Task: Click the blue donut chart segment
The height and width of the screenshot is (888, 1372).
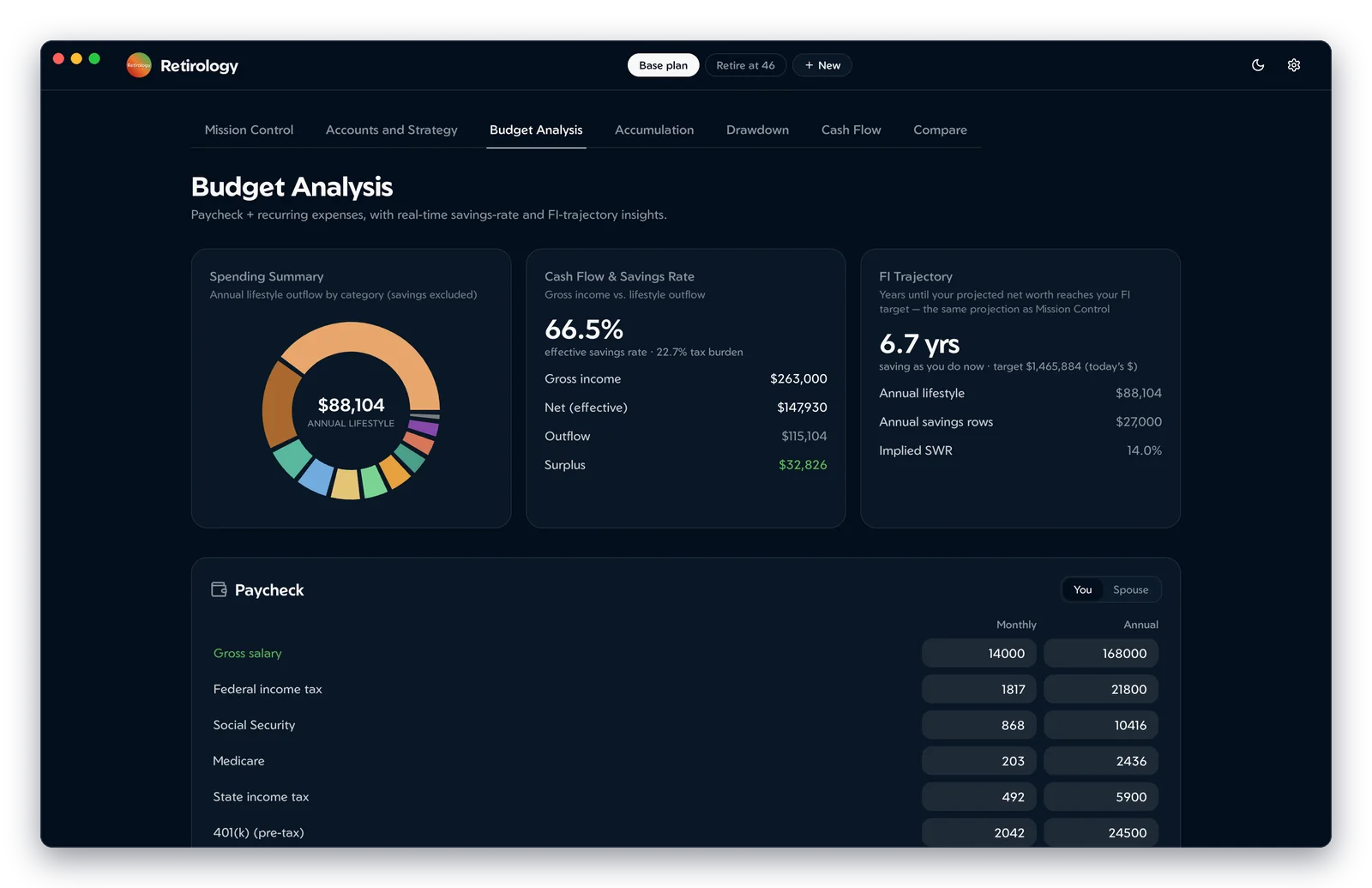Action: (318, 476)
